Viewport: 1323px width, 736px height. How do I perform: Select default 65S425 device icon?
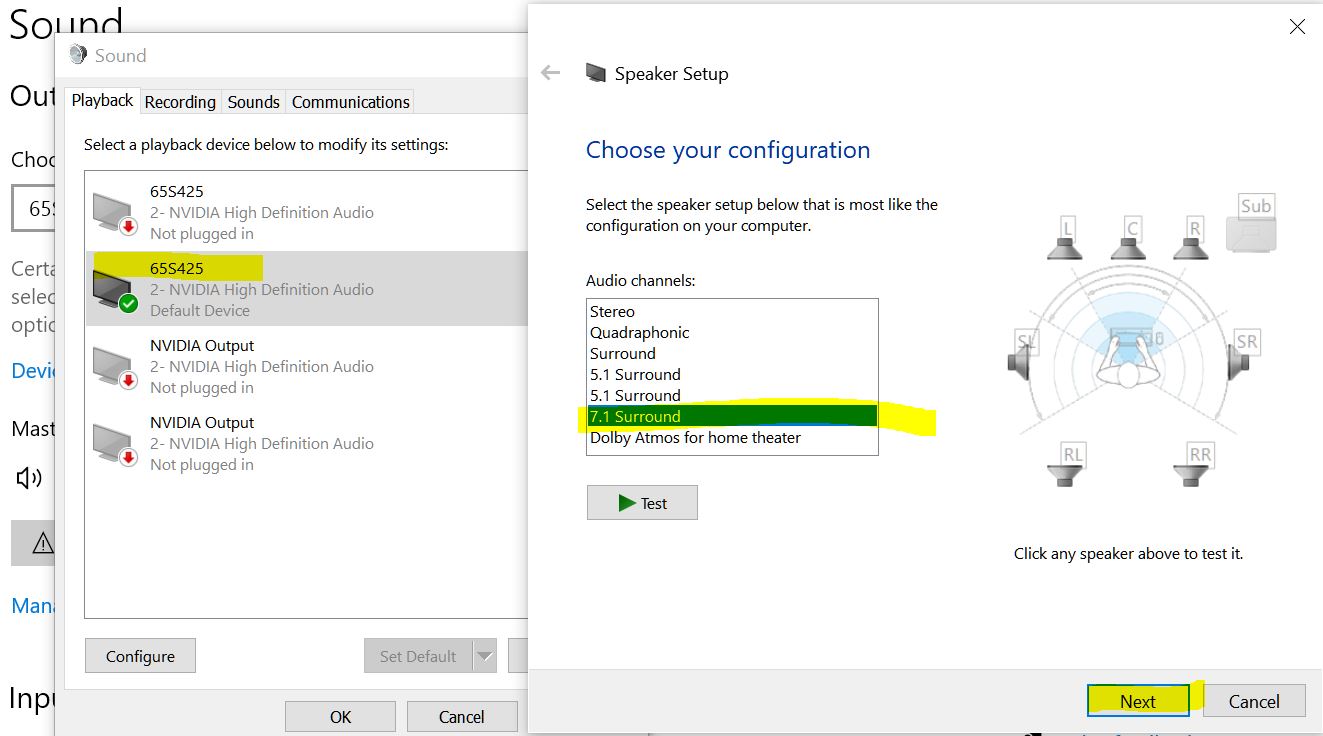(115, 289)
